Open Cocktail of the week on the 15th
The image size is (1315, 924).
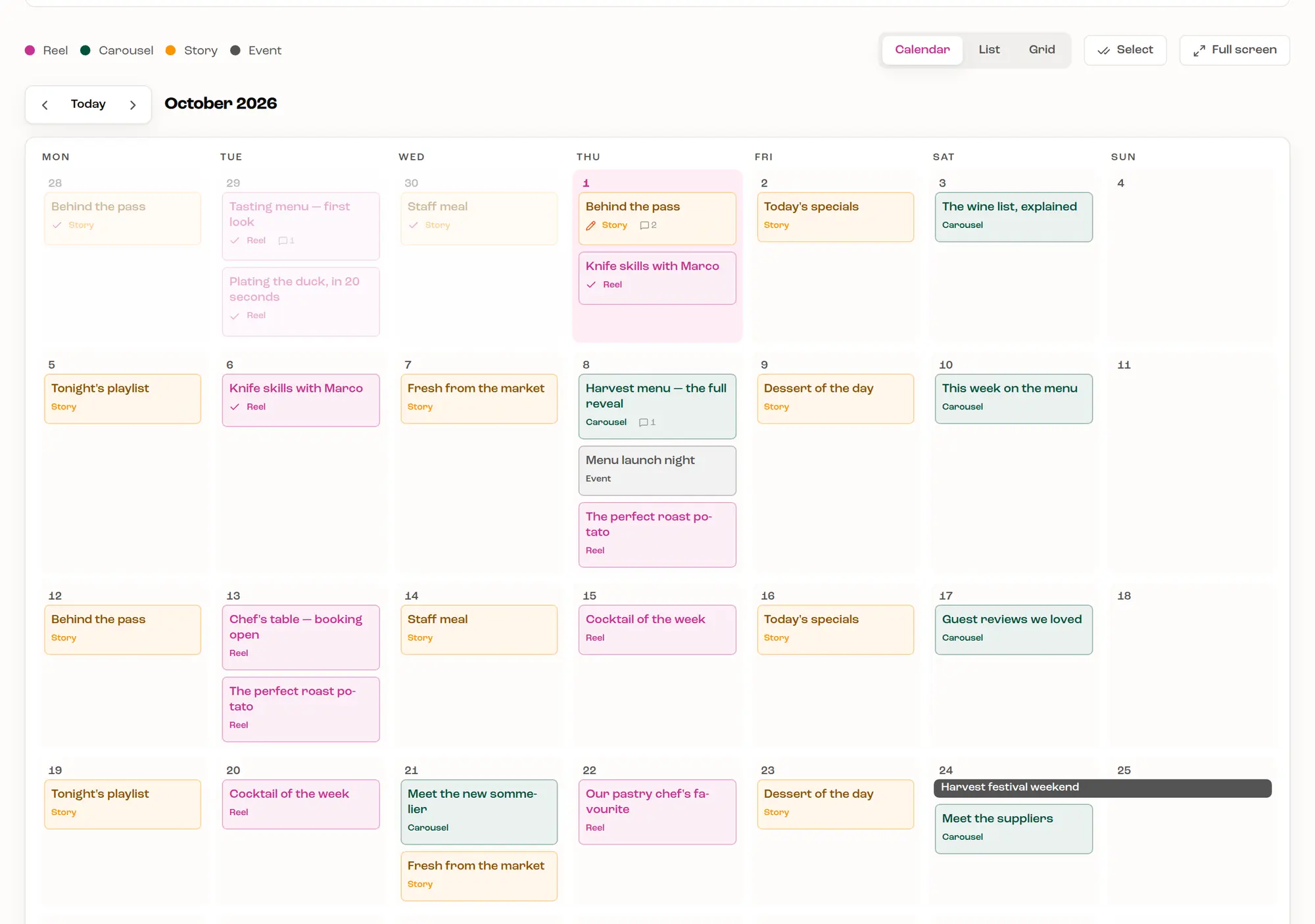pyautogui.click(x=657, y=630)
